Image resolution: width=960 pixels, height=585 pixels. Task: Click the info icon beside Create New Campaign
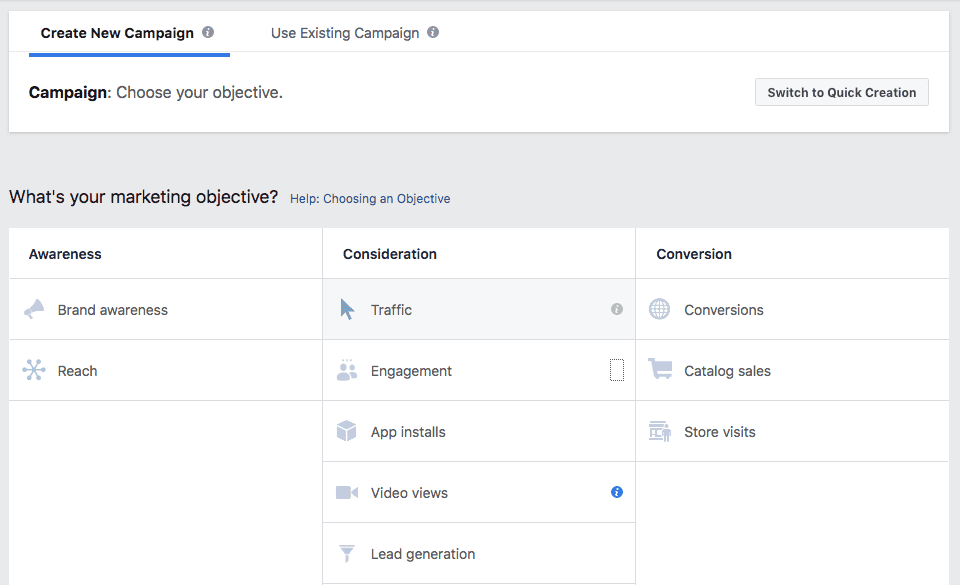pyautogui.click(x=208, y=31)
